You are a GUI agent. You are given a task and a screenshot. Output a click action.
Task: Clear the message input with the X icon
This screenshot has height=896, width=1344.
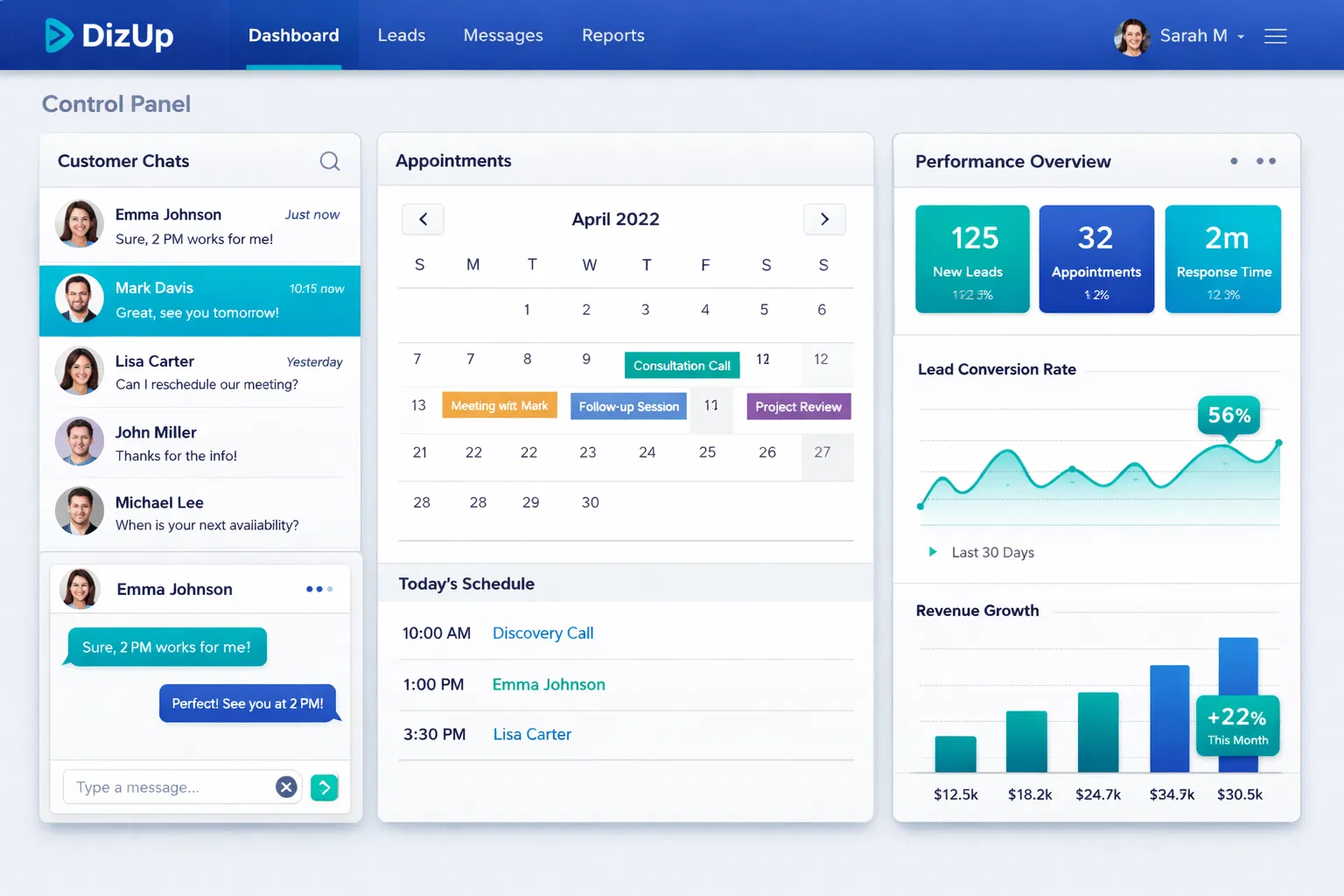click(286, 787)
